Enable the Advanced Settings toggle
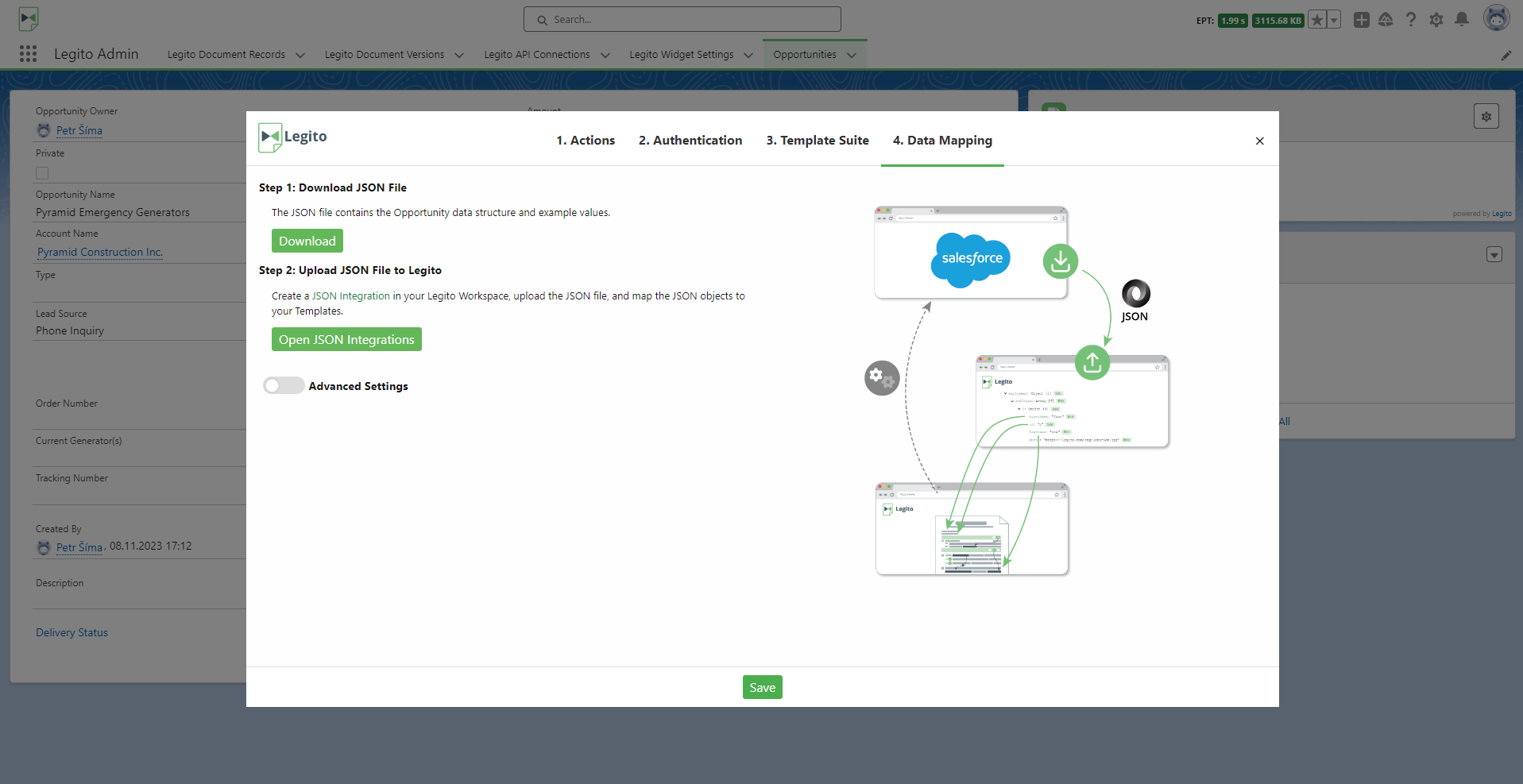The image size is (1523, 784). pyautogui.click(x=284, y=385)
